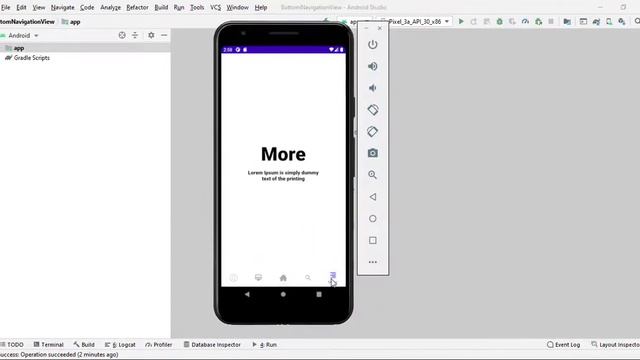Tap the More icon in app bottom navigation
Screen dimensions: 640x360
pos(333,277)
